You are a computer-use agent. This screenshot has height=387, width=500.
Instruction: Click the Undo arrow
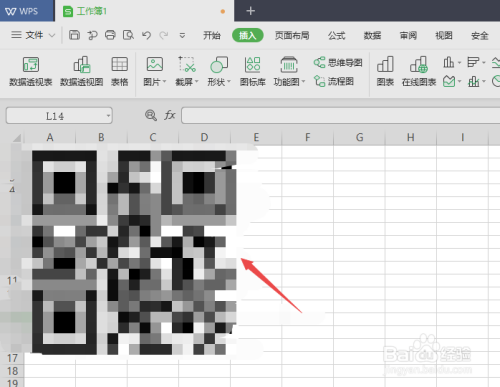coord(146,35)
